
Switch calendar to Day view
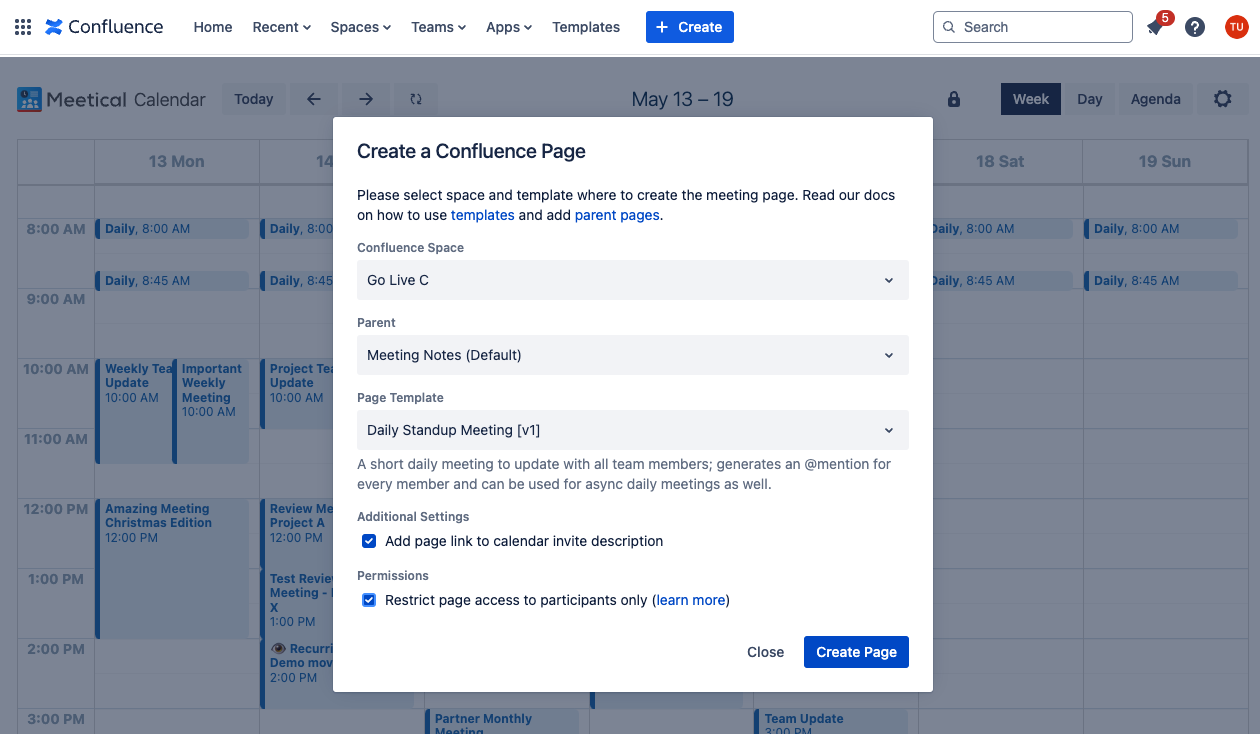(1089, 99)
